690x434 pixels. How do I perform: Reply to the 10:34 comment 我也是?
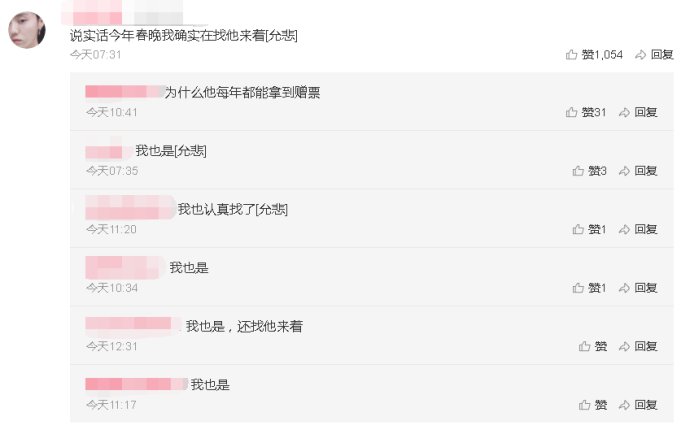[x=638, y=288]
